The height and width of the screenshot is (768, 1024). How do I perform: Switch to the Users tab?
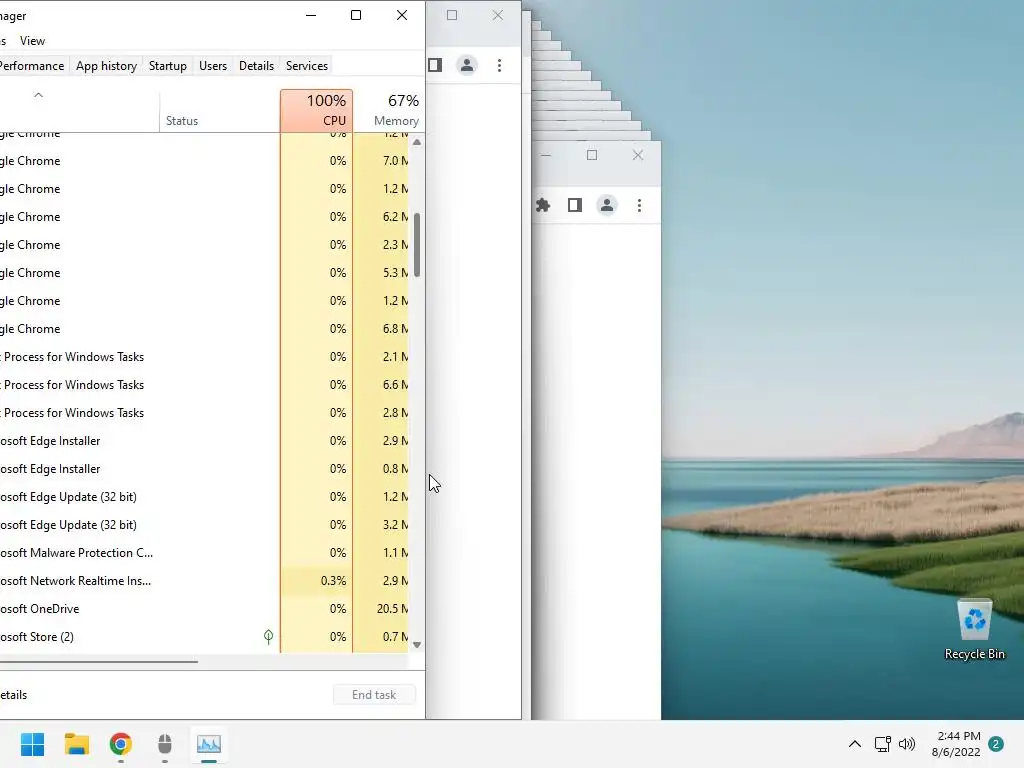[x=213, y=65]
